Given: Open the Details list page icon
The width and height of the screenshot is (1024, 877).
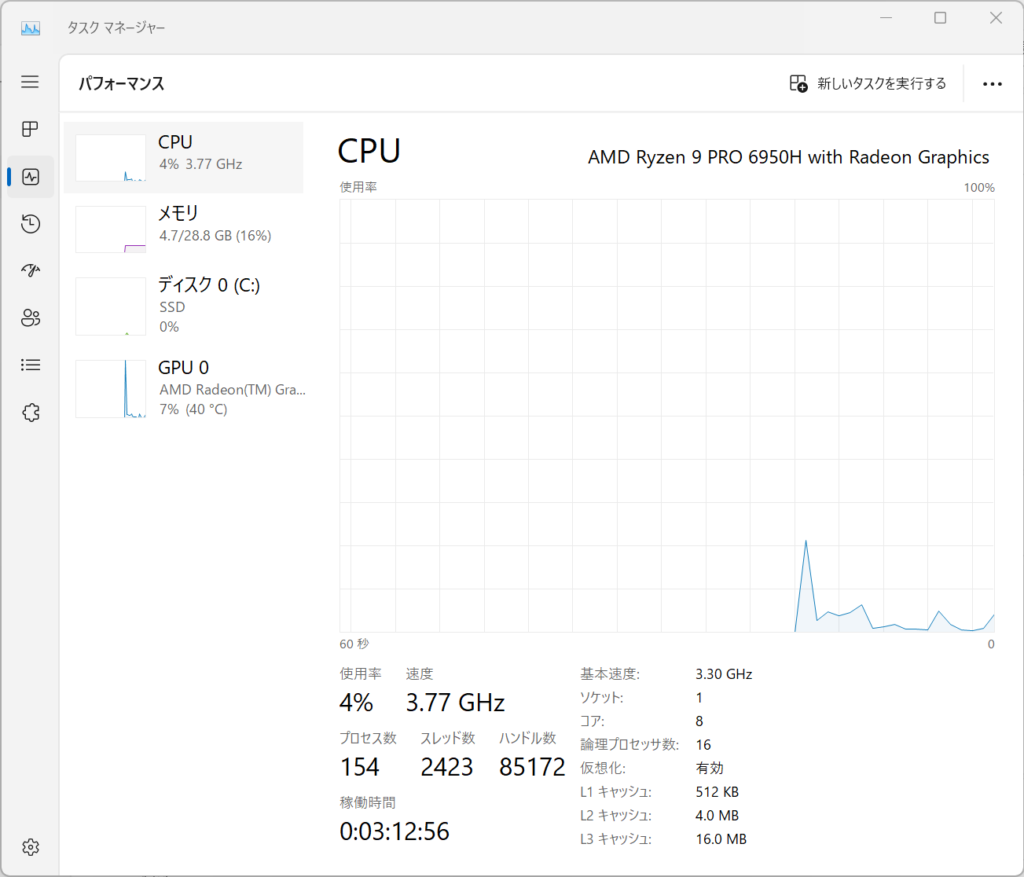Looking at the screenshot, I should (x=31, y=364).
